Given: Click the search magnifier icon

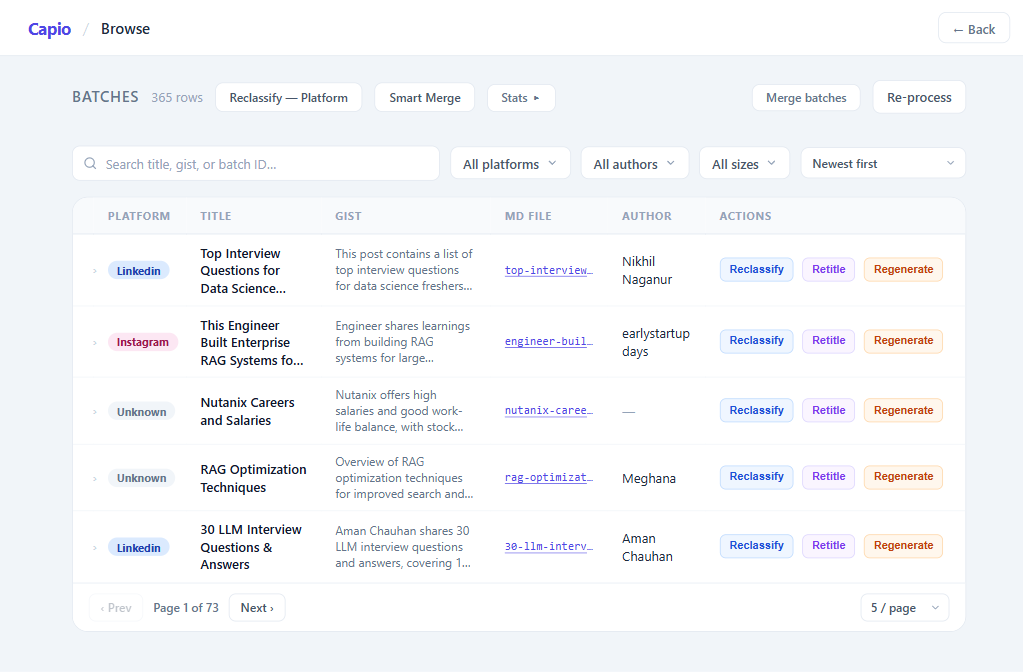Looking at the screenshot, I should coord(90,164).
